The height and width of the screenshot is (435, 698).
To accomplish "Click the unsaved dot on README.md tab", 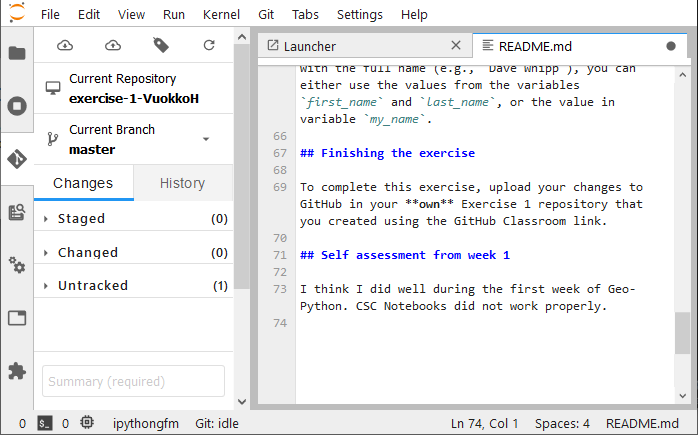I will tap(671, 46).
